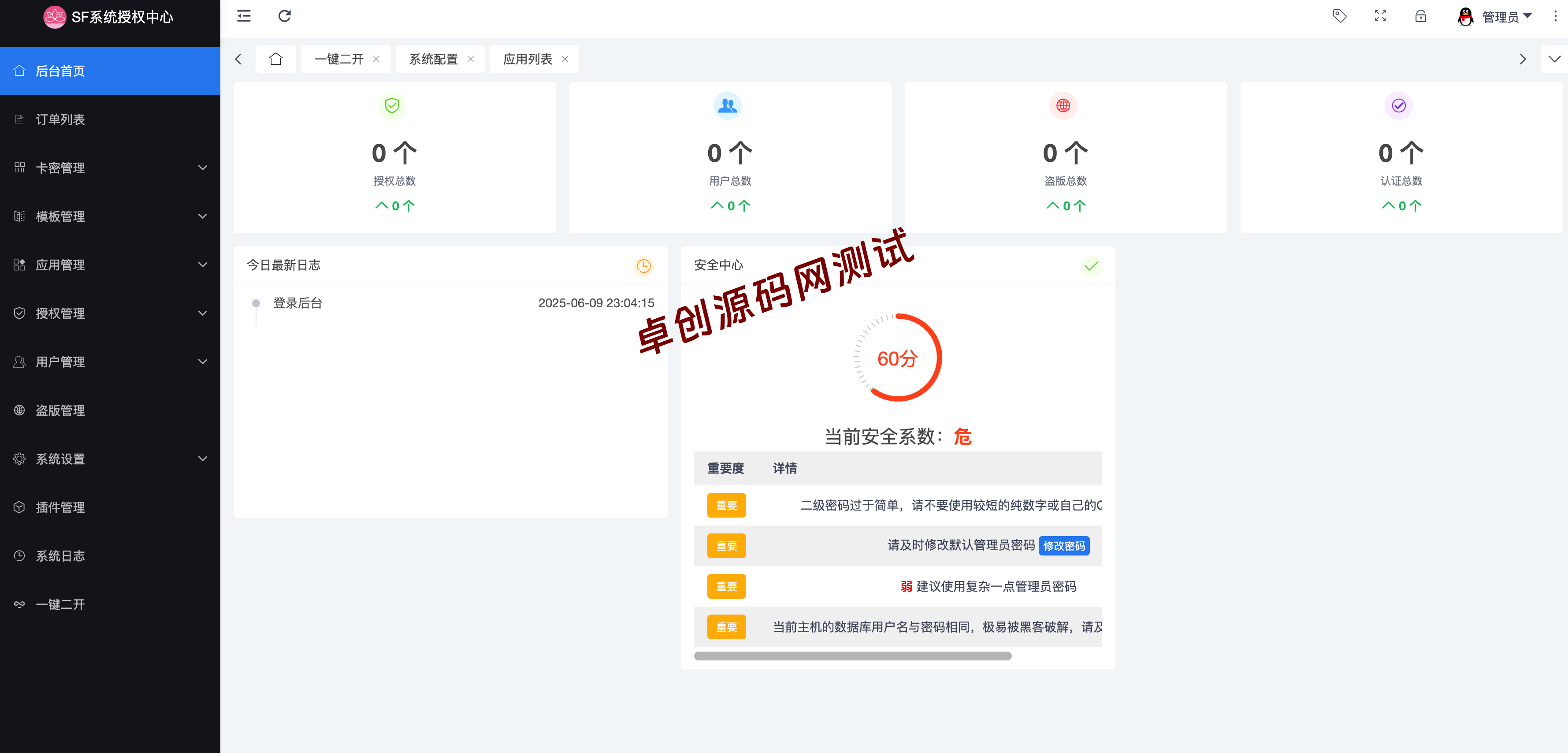Click the refresh page icon
1568x753 pixels.
click(x=284, y=16)
